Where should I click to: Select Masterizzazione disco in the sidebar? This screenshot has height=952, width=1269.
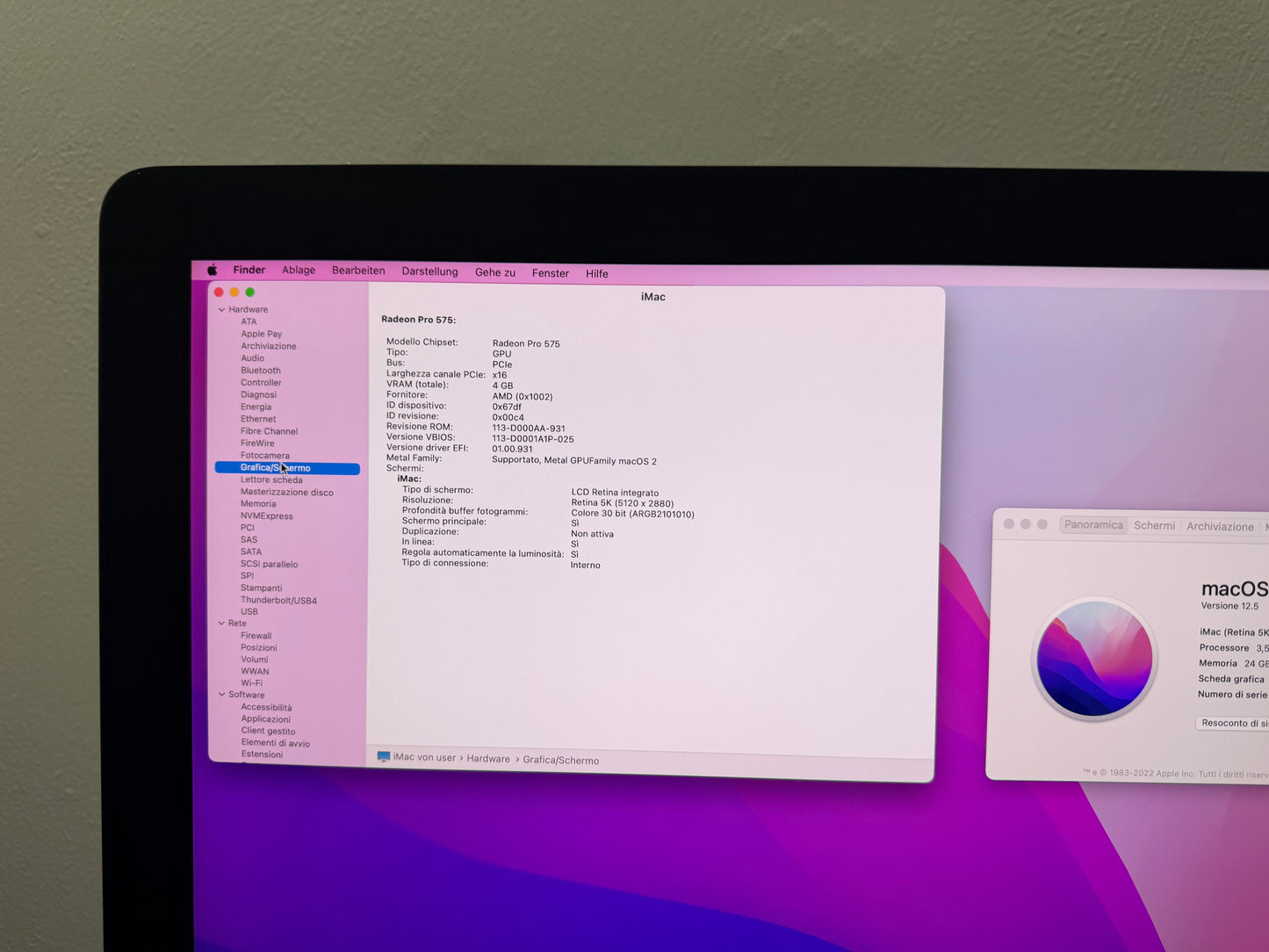287,493
